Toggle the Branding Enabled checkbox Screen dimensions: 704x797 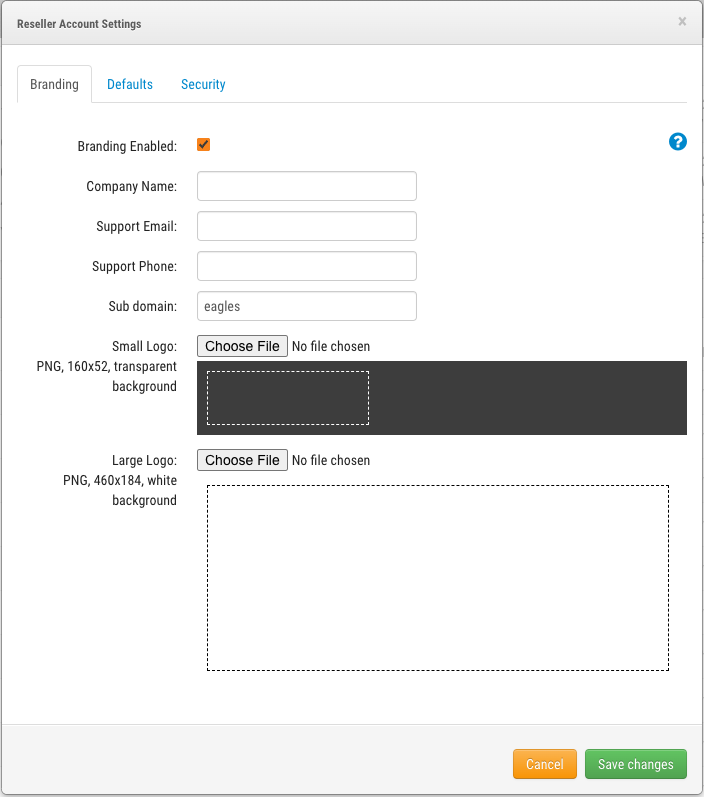tap(204, 145)
